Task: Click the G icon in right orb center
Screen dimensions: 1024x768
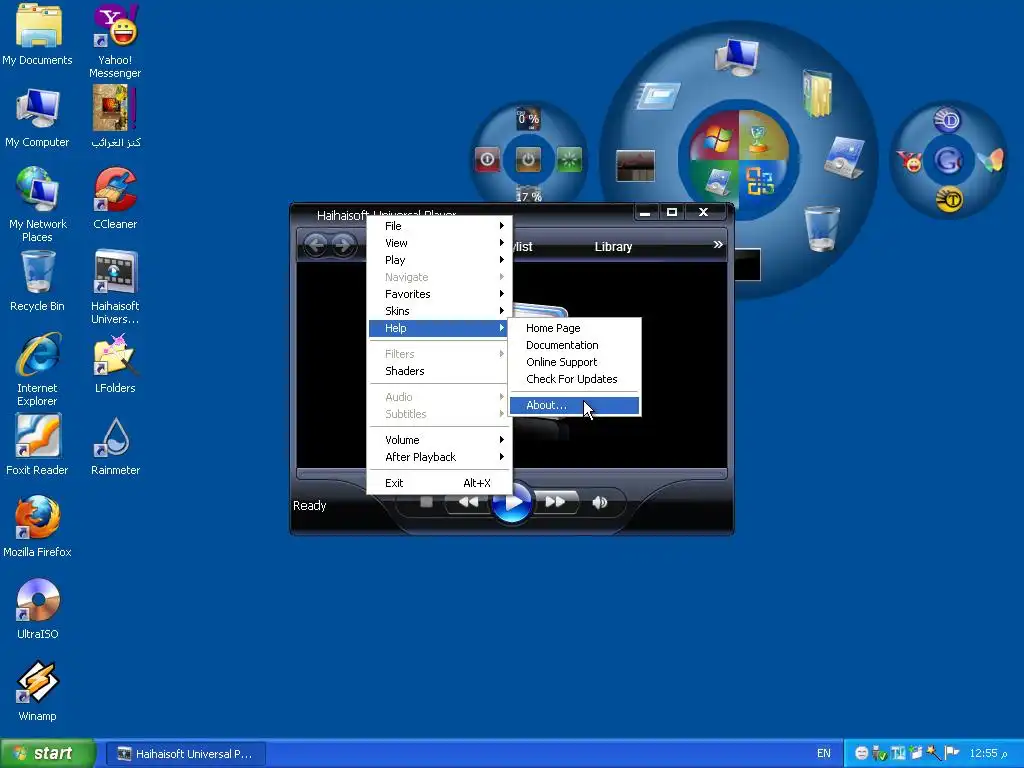Action: click(949, 161)
